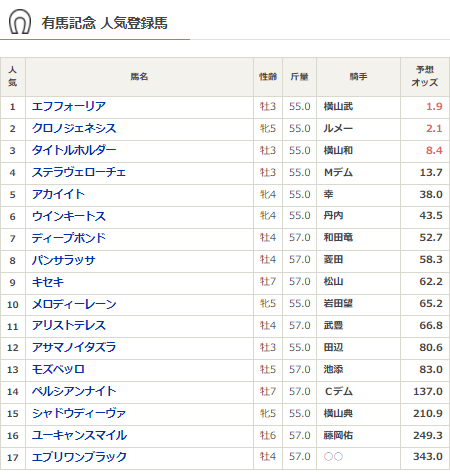The image size is (450, 474).
Task: Open horse link クロノジェネシス
Action: click(74, 128)
